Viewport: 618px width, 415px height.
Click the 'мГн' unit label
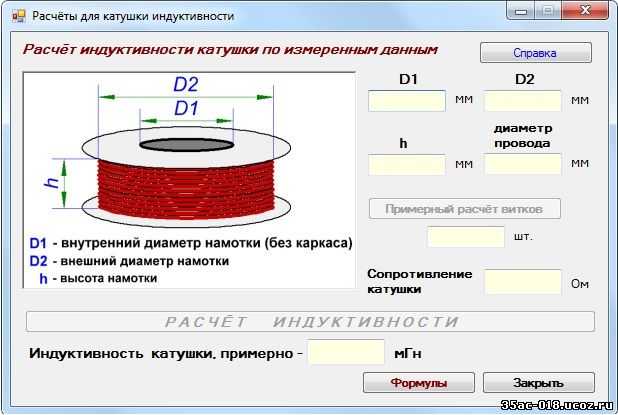[x=408, y=354]
